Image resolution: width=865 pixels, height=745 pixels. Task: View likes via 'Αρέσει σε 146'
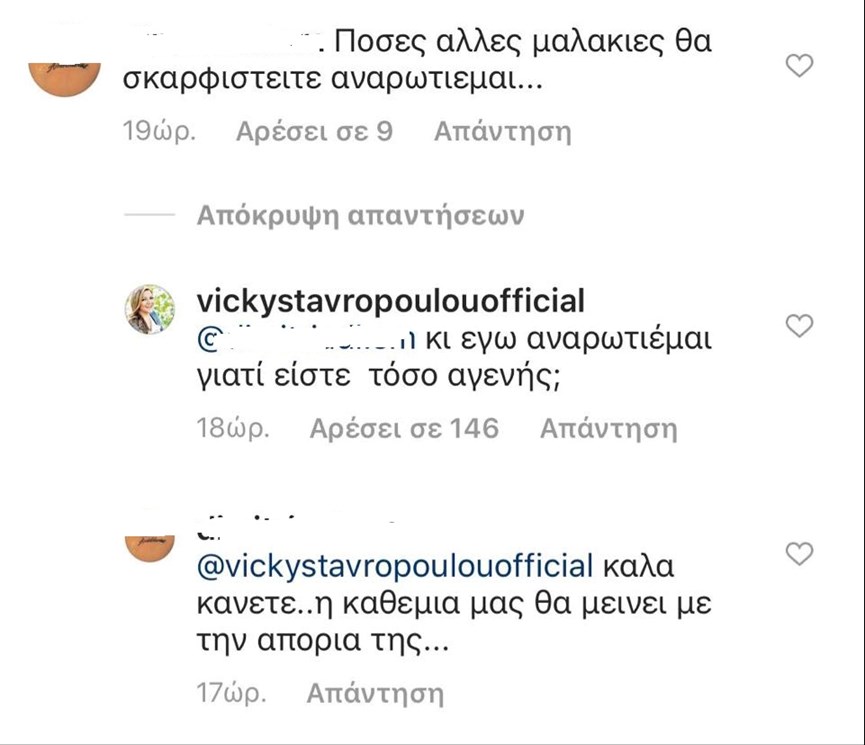[404, 429]
